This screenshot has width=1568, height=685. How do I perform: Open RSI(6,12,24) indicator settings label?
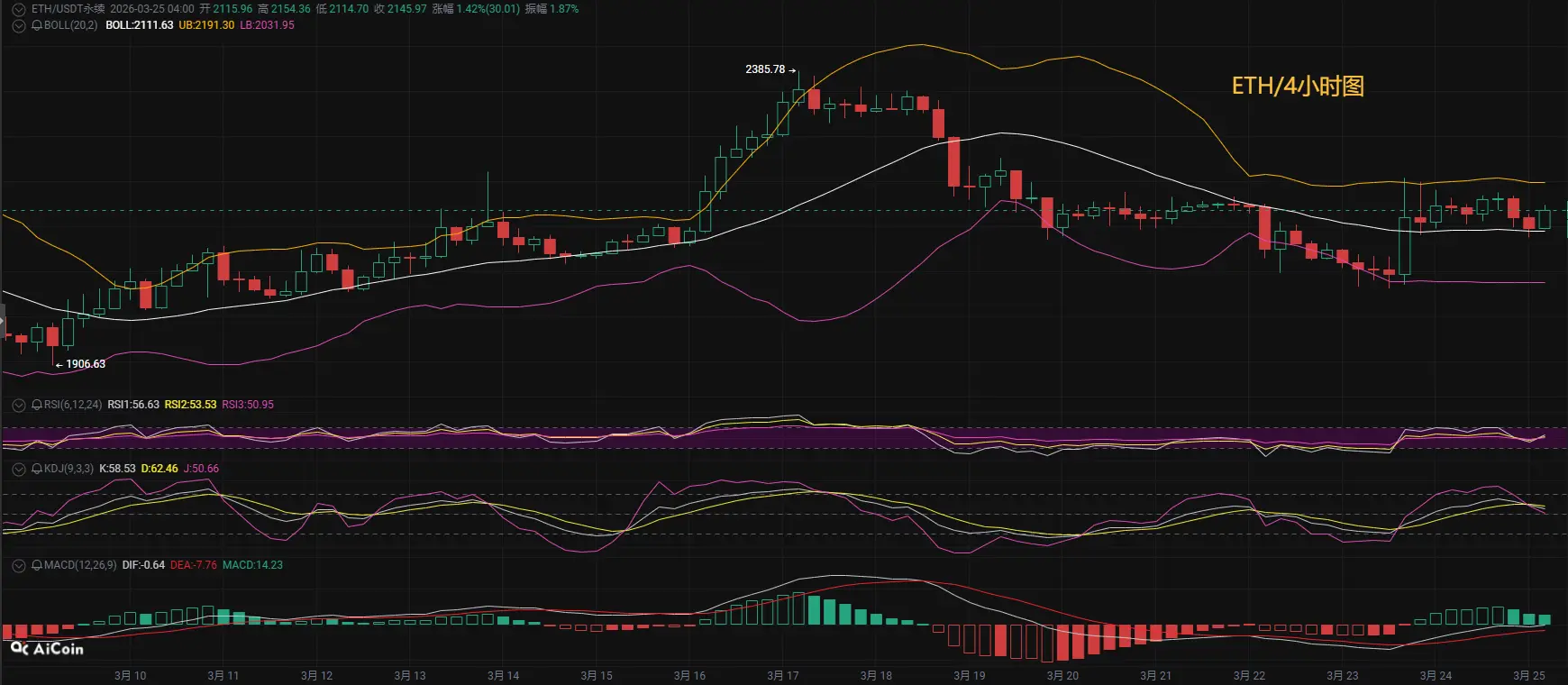(73, 405)
